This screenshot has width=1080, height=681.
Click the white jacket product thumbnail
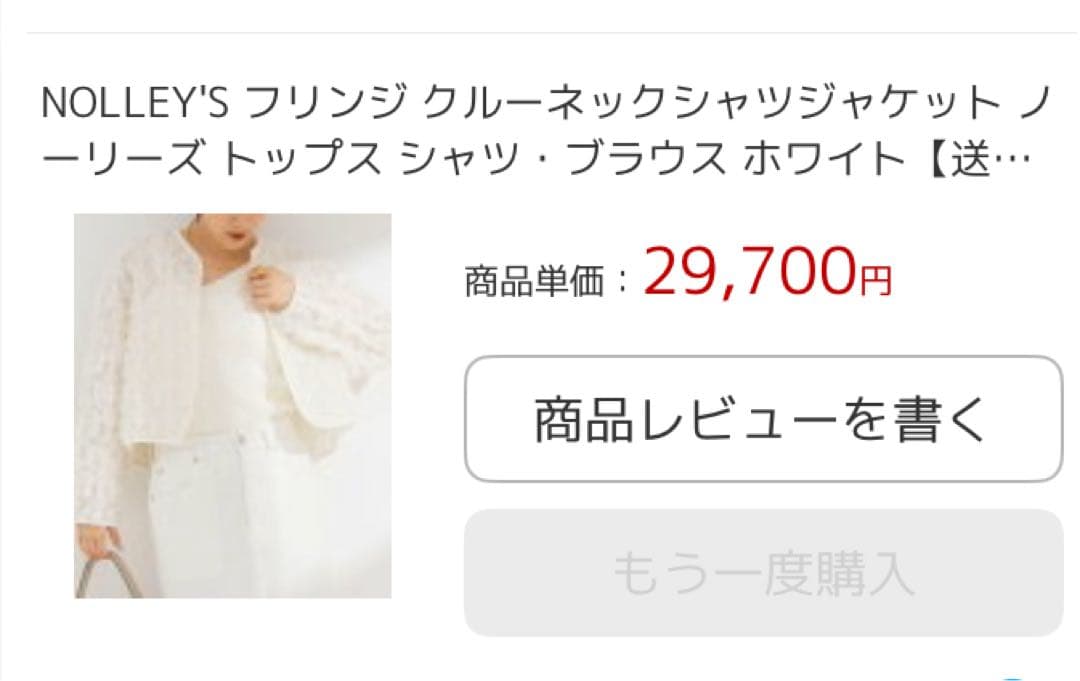233,406
